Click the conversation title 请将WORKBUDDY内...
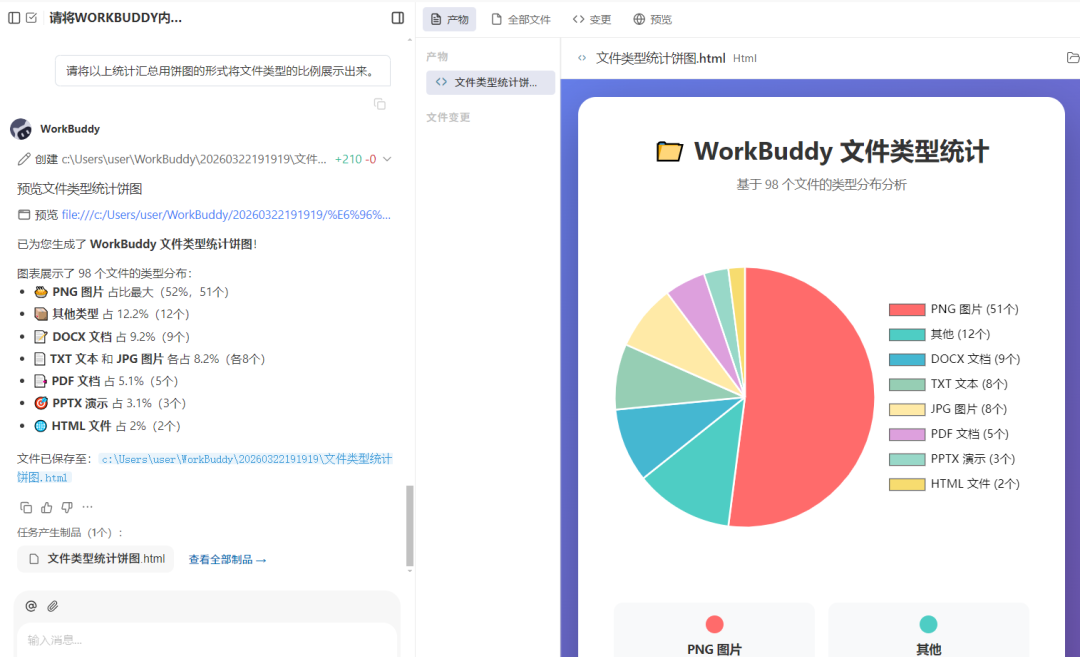The image size is (1080, 657). [116, 18]
